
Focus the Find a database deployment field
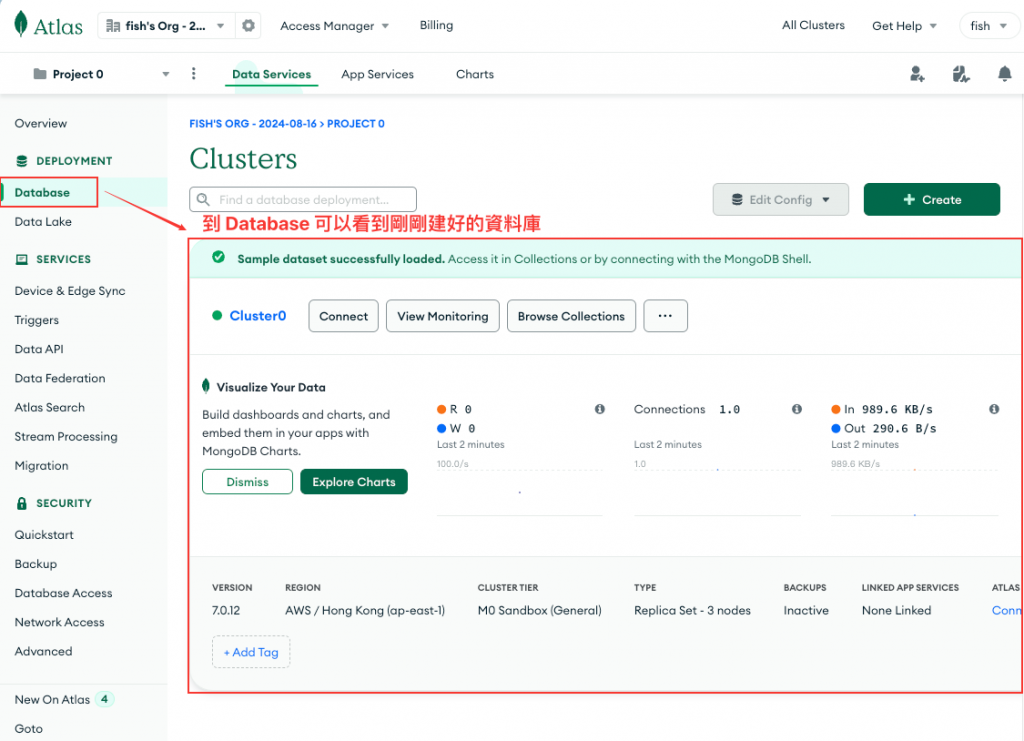tap(303, 199)
